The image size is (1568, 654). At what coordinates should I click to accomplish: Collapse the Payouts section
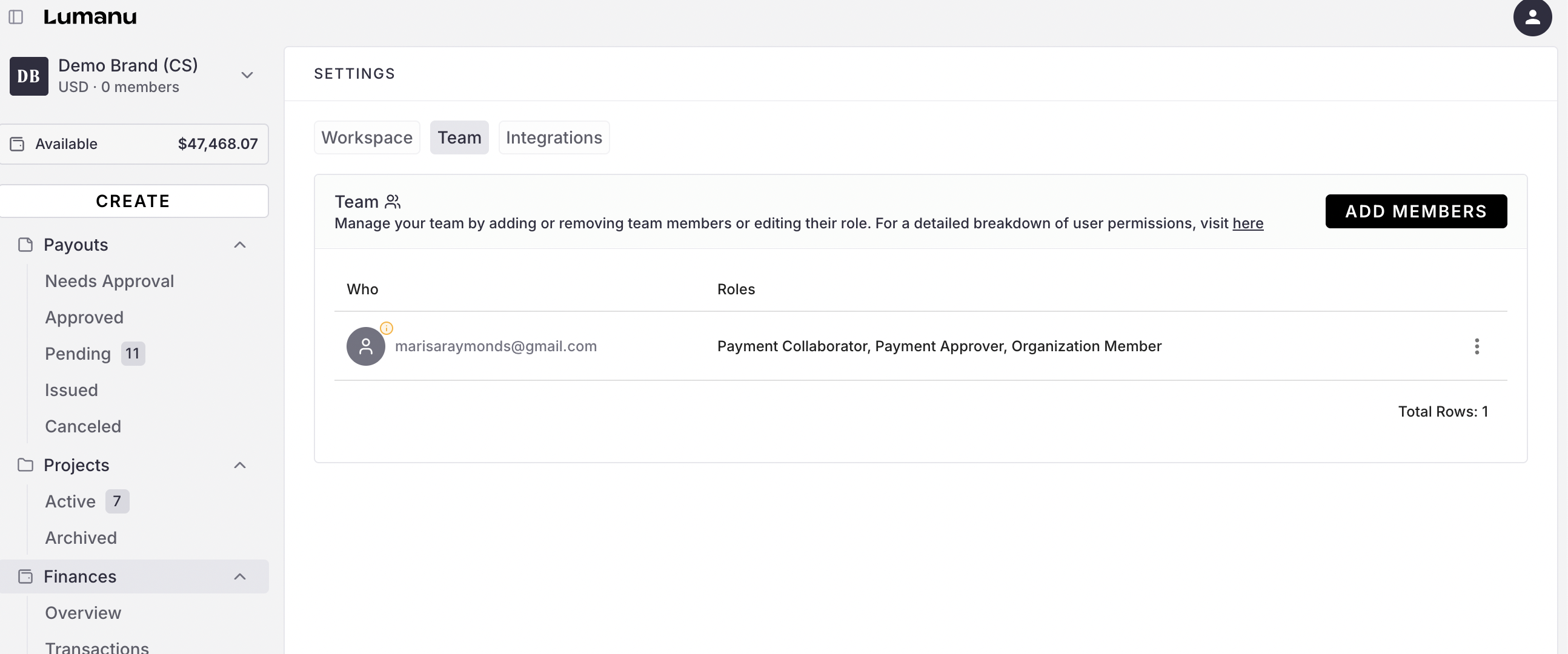point(240,245)
